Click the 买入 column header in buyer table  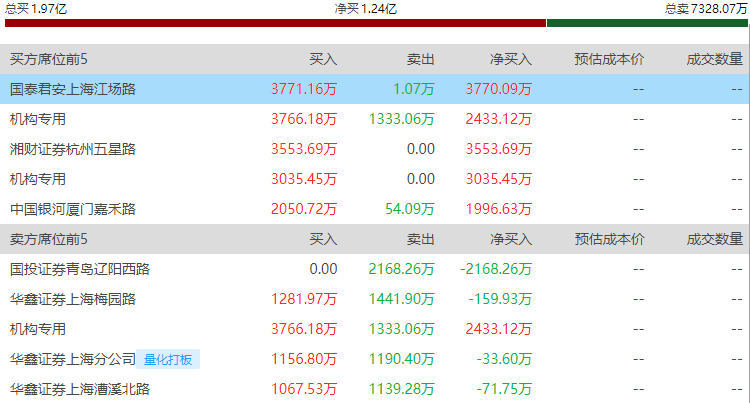(x=323, y=59)
